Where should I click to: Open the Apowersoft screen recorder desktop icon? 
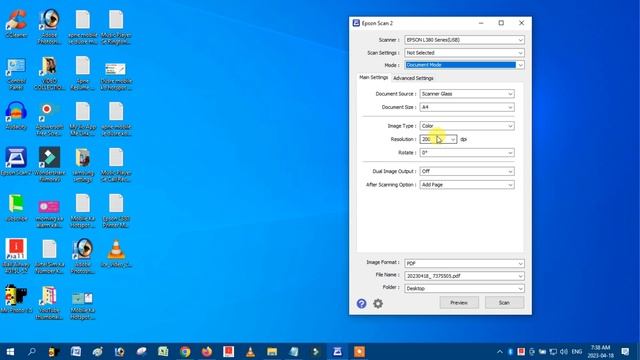pos(49,118)
